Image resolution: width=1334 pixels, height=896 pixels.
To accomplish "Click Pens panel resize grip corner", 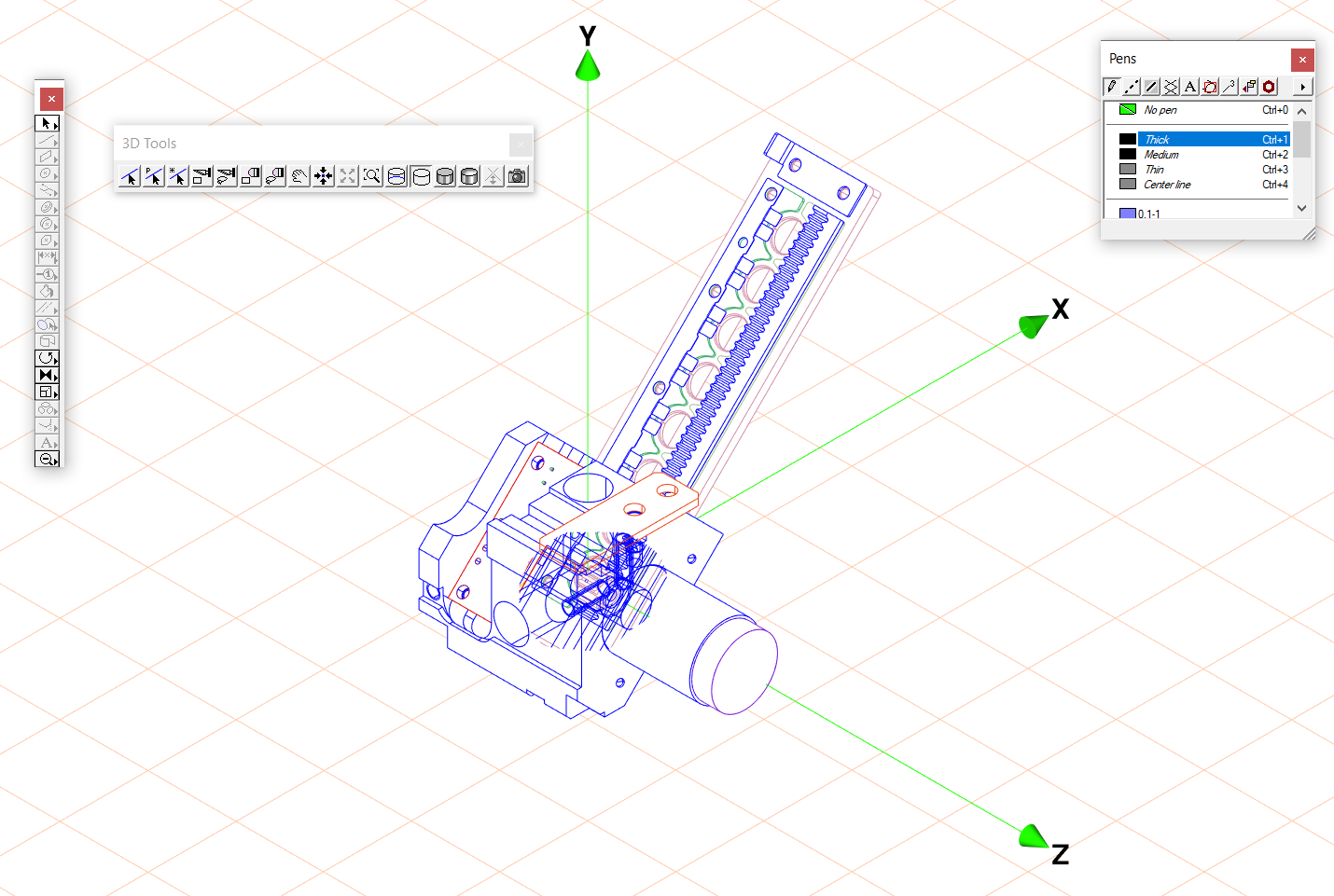I will pos(1309,234).
